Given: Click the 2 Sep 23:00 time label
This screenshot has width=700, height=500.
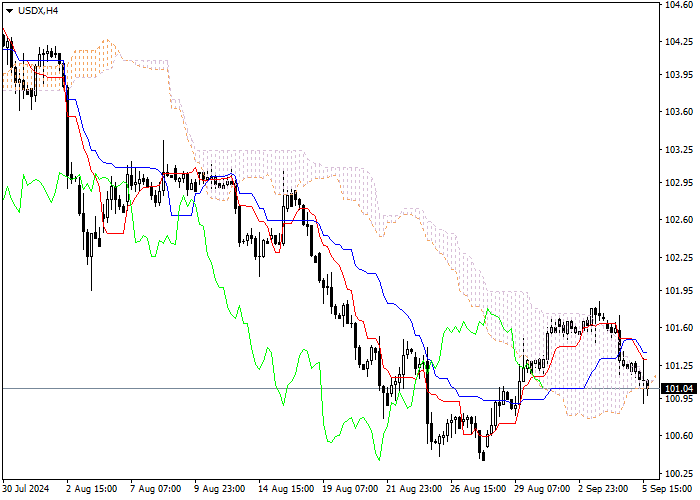Looking at the screenshot, I should tap(603, 488).
